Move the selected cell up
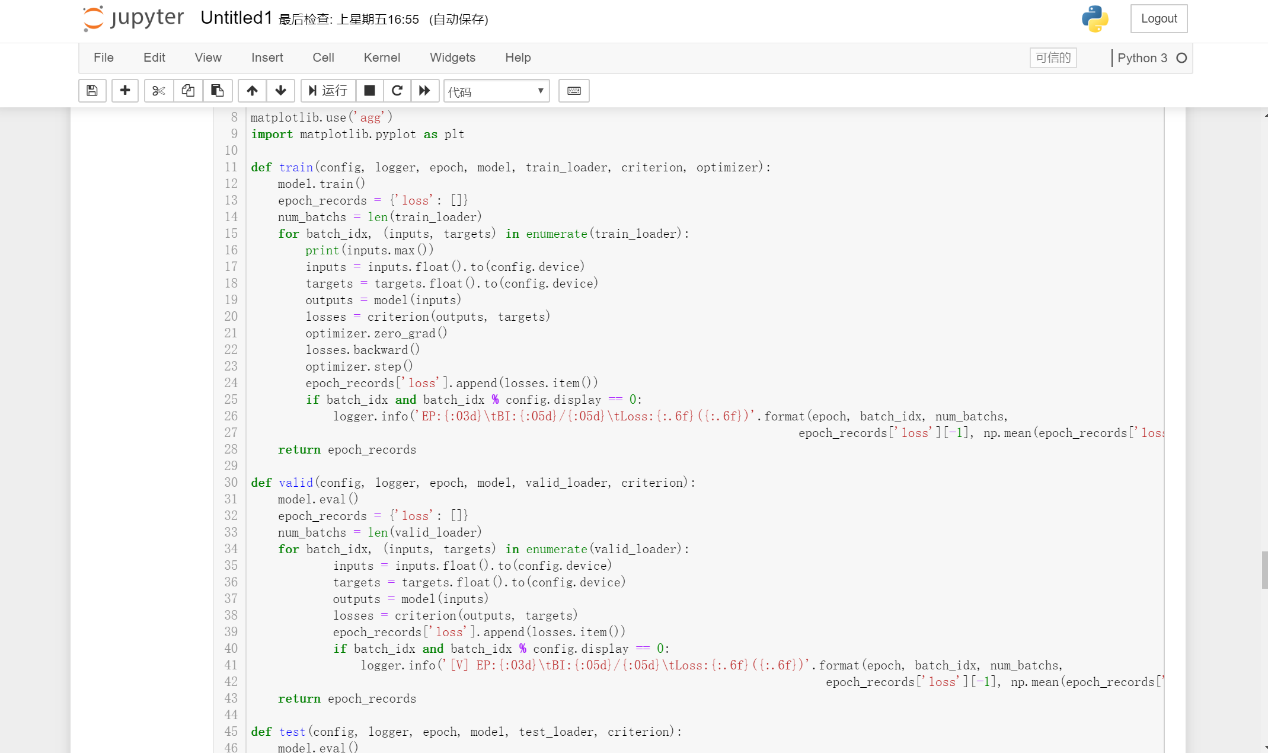Screen dimensions: 1268x753 [x=252, y=91]
